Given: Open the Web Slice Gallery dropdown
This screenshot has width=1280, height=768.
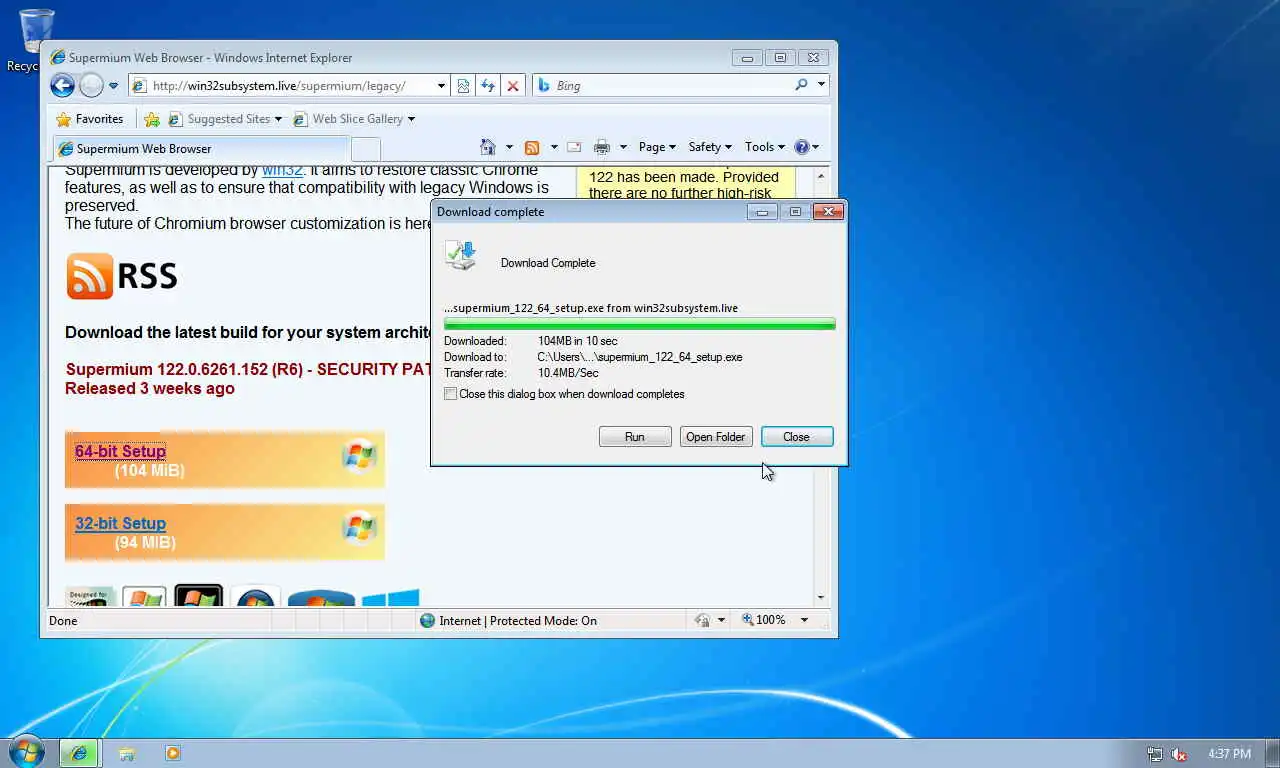Looking at the screenshot, I should pos(354,119).
